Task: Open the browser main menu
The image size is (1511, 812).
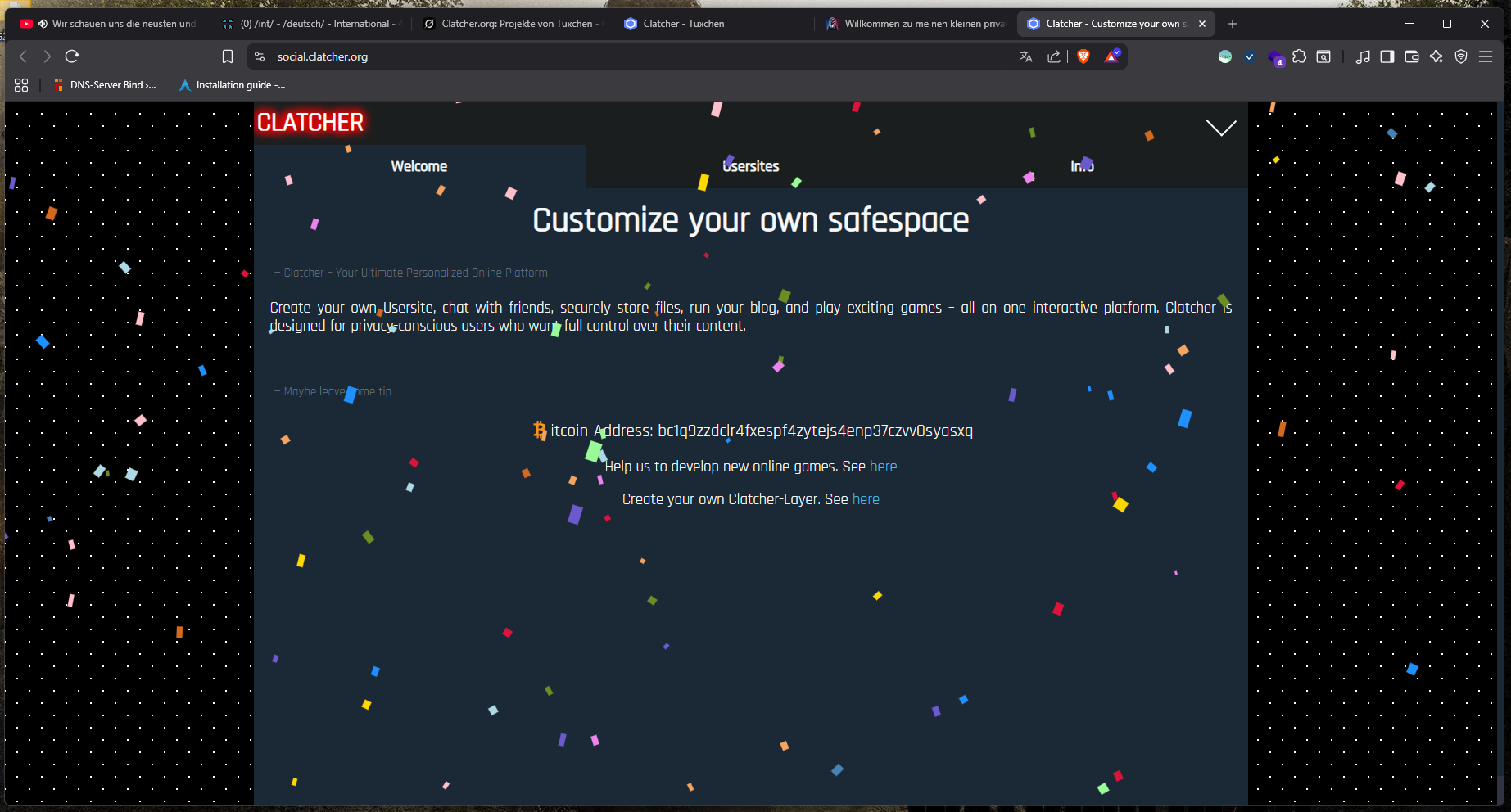Action: [x=1486, y=56]
